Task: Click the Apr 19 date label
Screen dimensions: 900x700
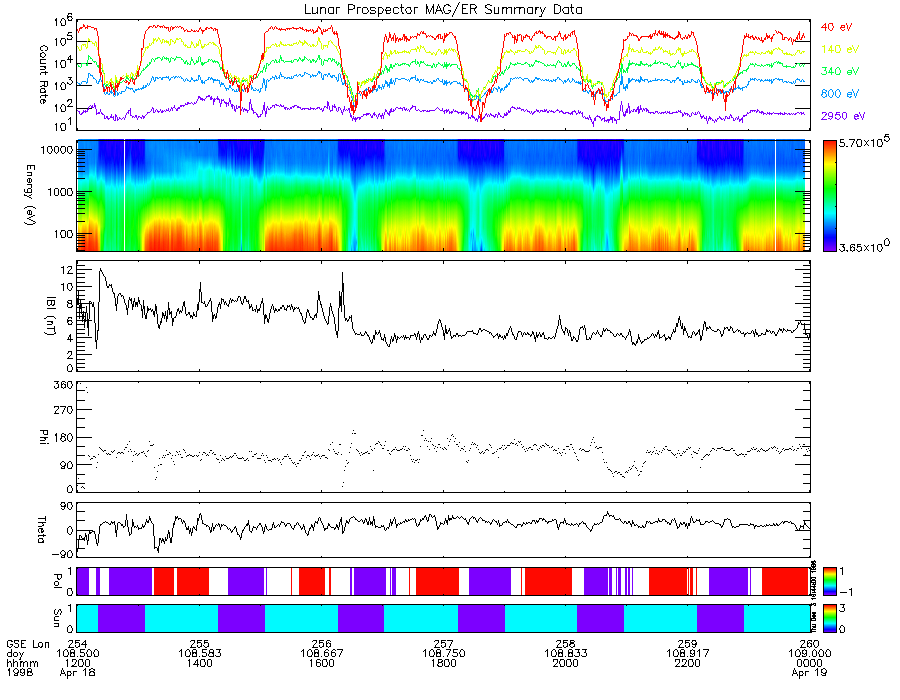Action: click(809, 672)
